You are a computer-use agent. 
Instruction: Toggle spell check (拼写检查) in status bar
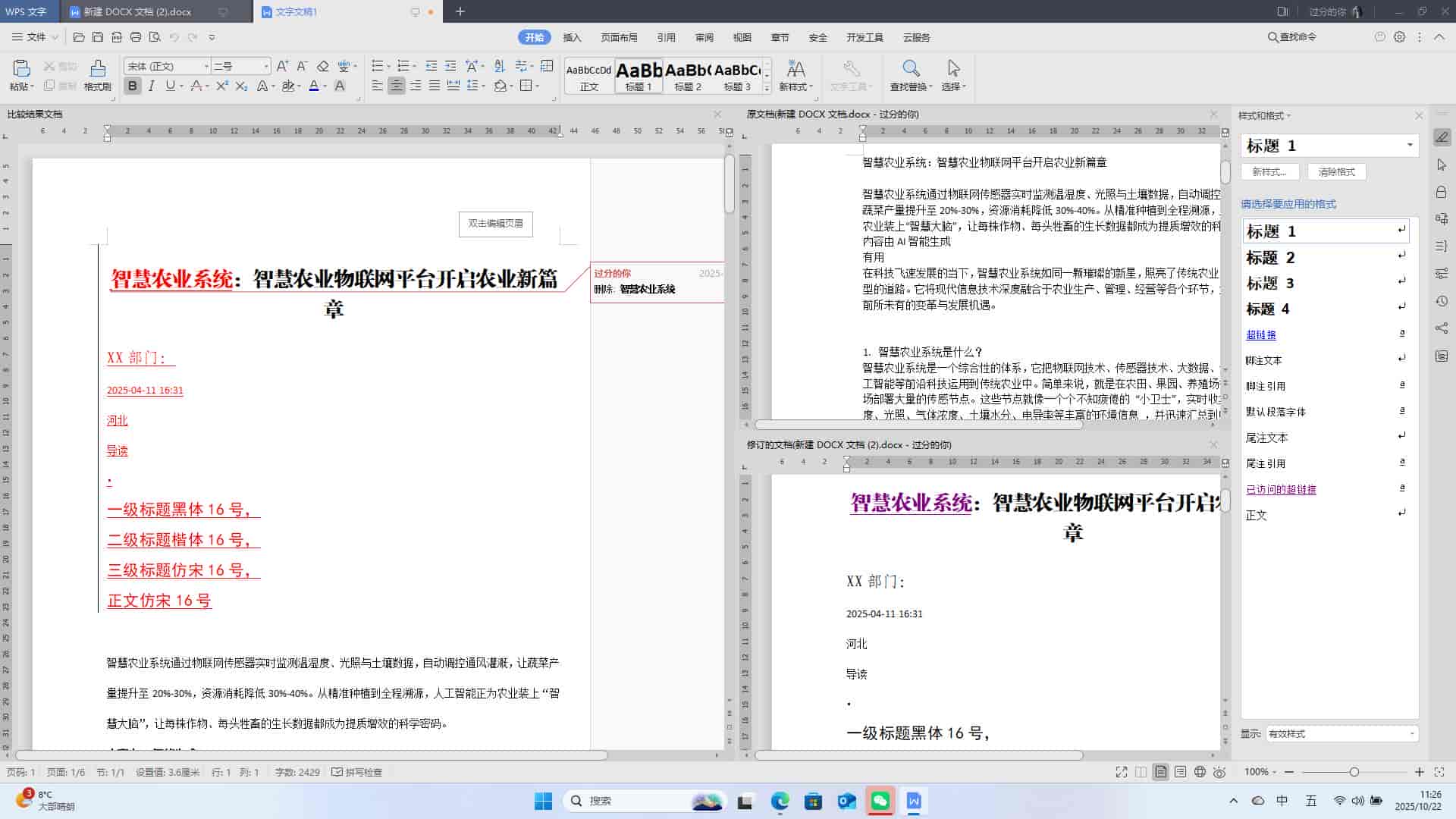(x=357, y=772)
